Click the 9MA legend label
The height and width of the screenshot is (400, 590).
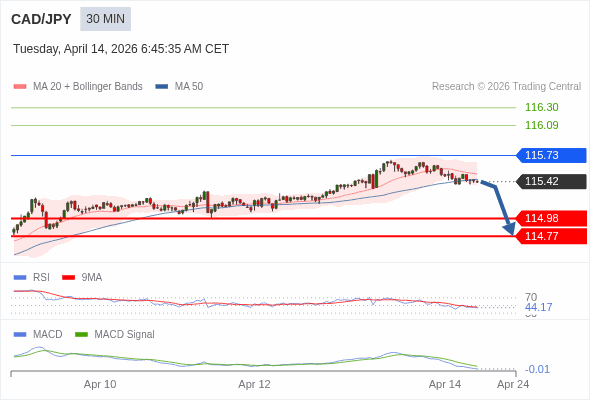coord(92,278)
